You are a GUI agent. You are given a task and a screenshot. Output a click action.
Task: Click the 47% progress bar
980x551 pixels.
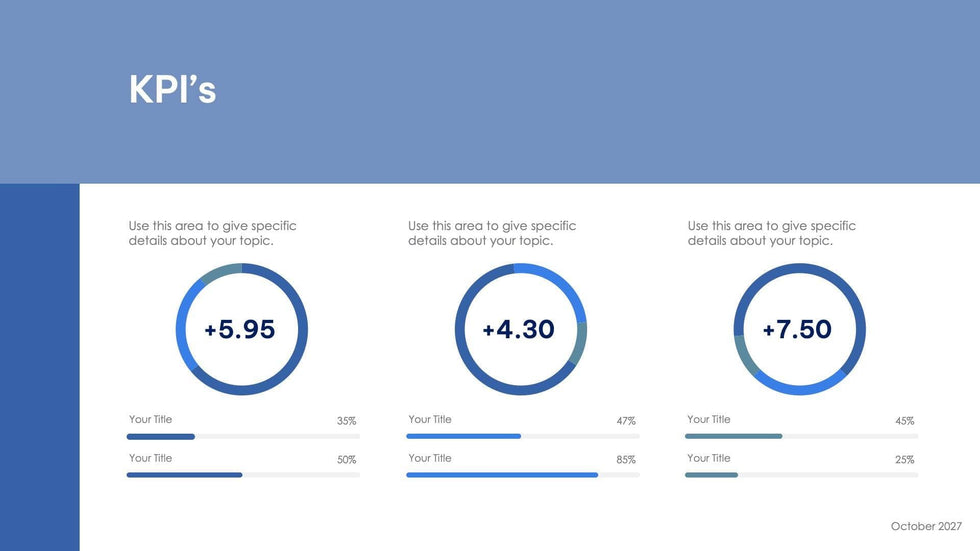coord(522,437)
